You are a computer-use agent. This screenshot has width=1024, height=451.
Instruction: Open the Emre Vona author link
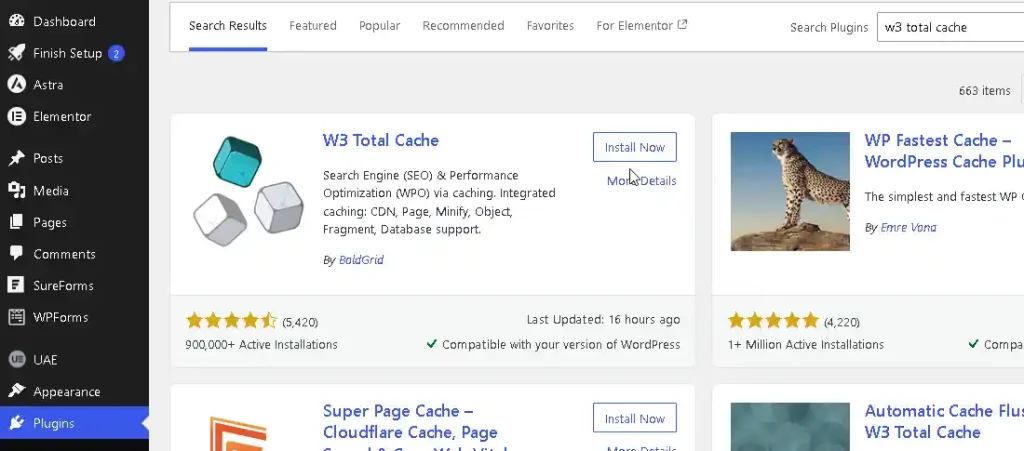click(908, 228)
